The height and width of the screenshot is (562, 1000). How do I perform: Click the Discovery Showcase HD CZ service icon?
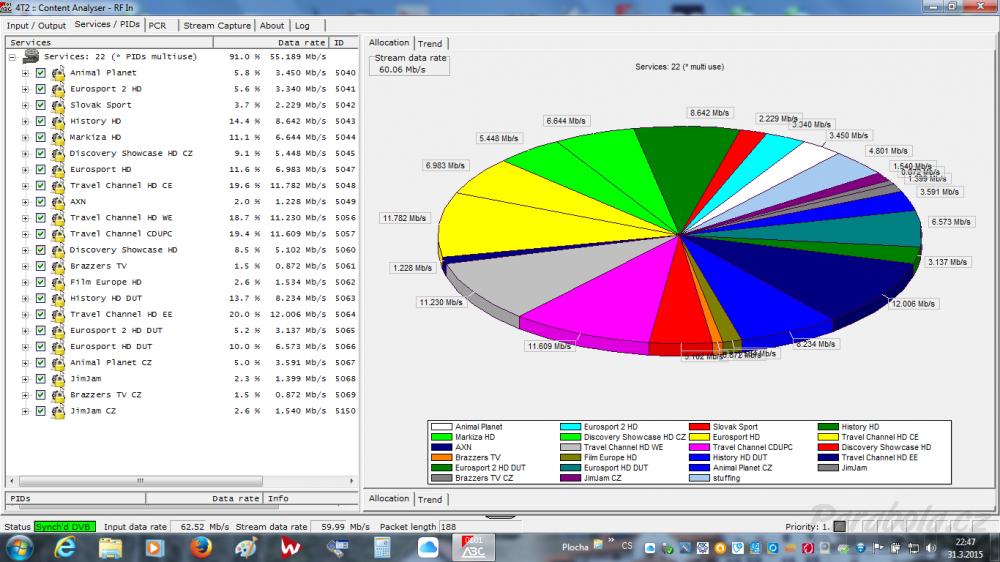(58, 154)
